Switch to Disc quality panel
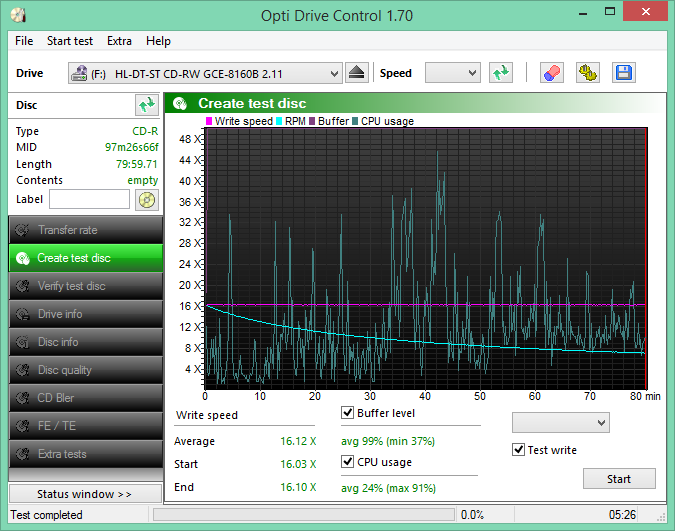This screenshot has width=675, height=531. click(x=86, y=370)
